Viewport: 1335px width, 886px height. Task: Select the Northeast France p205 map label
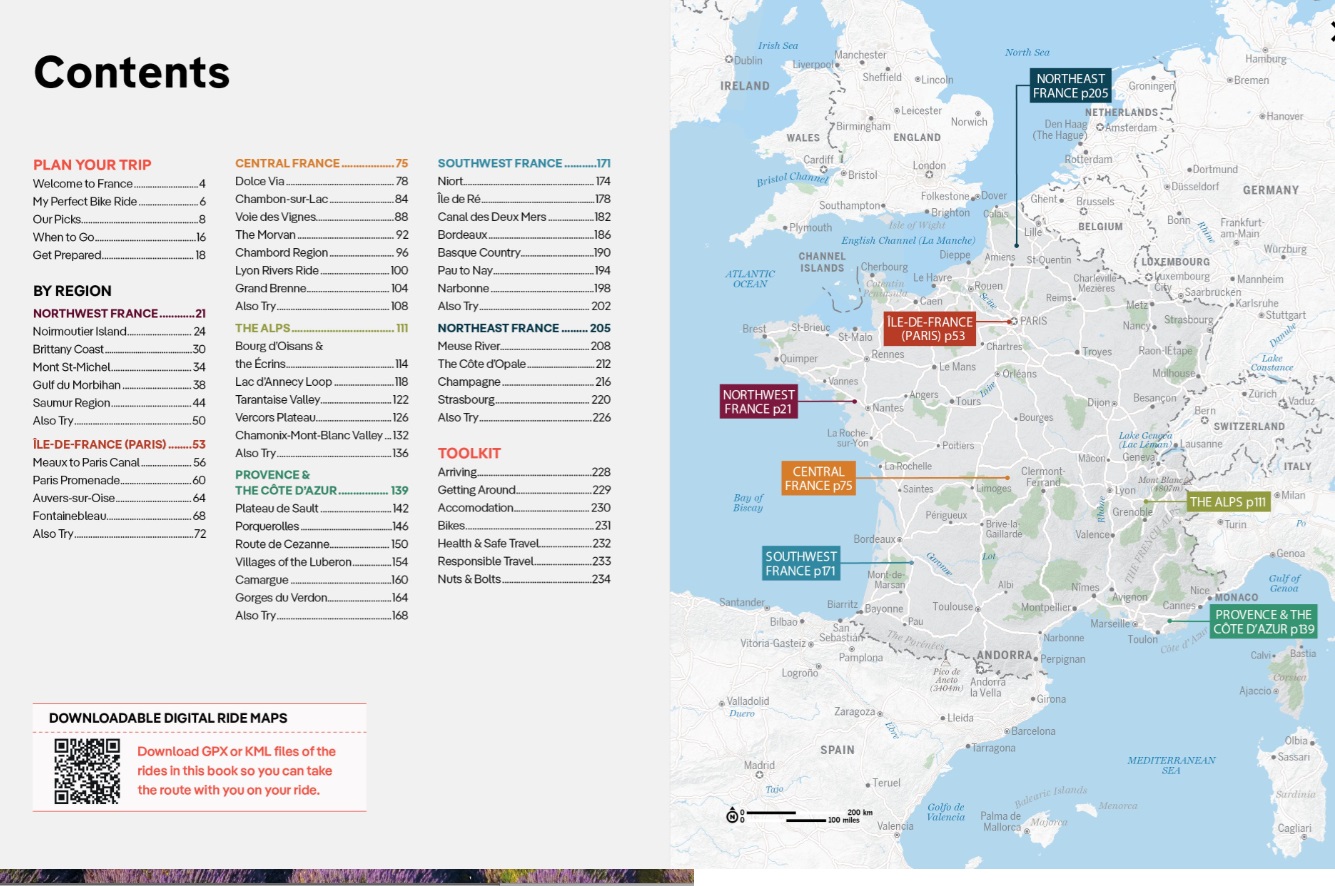1070,86
